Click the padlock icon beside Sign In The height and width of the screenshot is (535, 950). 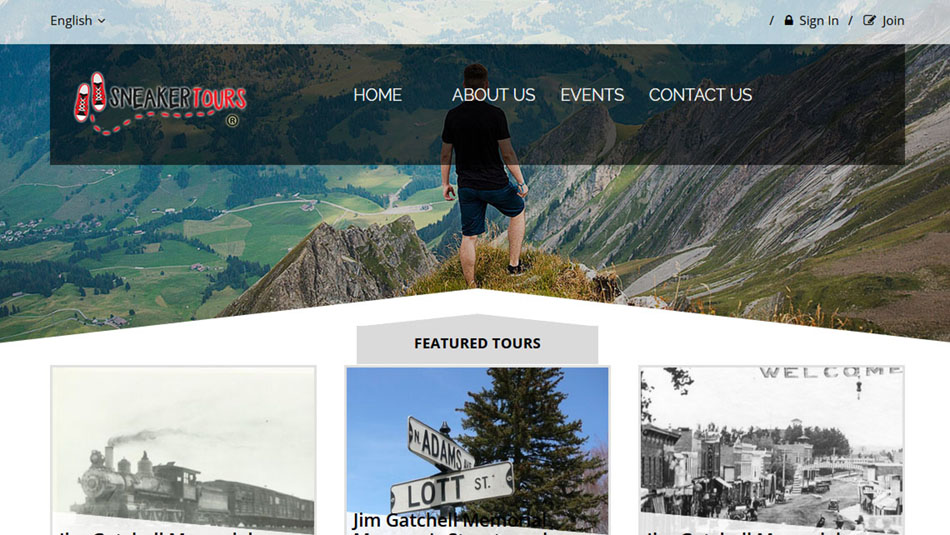click(x=788, y=20)
